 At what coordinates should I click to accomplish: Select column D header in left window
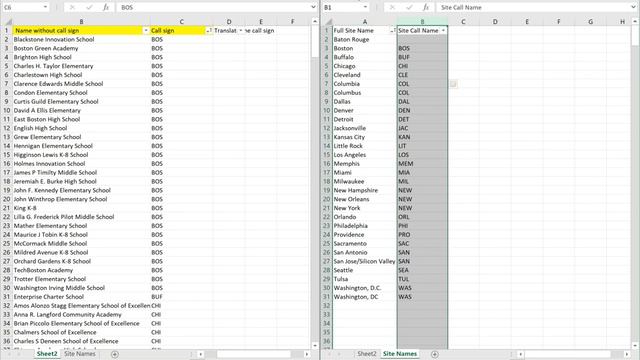pos(229,22)
